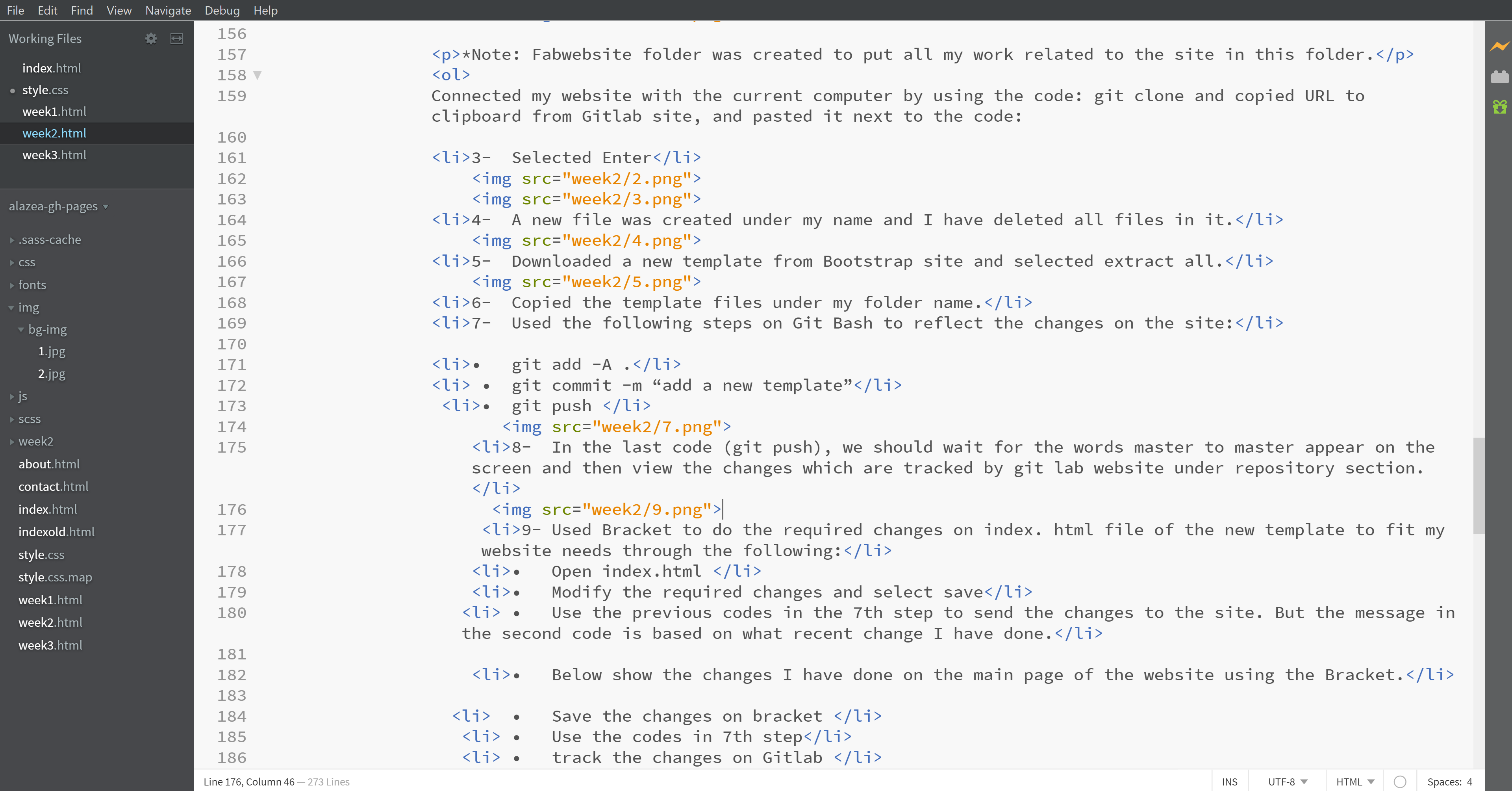Click the green gift icon in right toolbar
1512x791 pixels.
[1499, 107]
